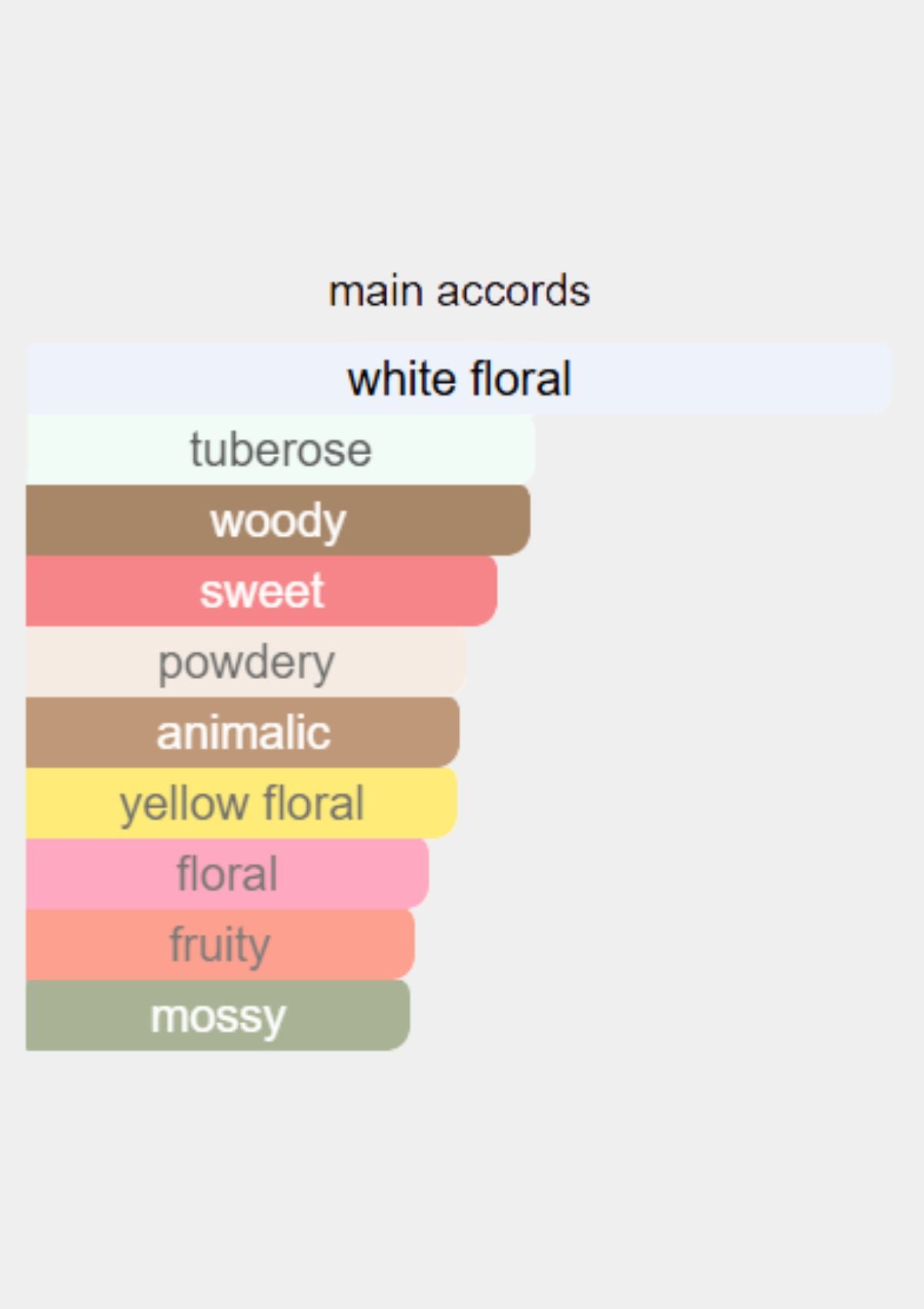Click the 'animalic' text label
Screen dimensions: 924x1309
coord(243,732)
